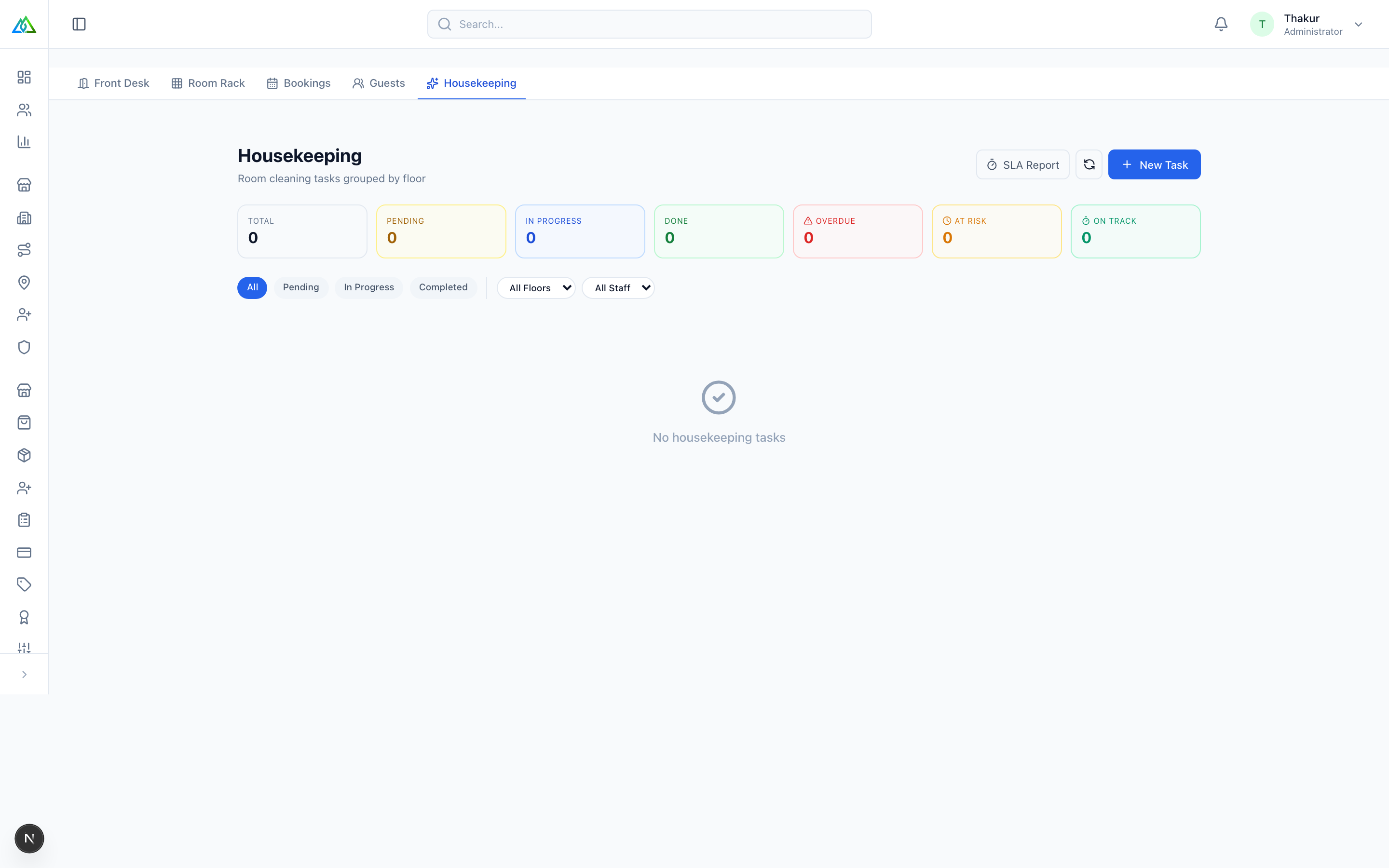Click 'Room cleaning tasks grouped by floor' subtitle
The image size is (1389, 868).
click(x=331, y=178)
